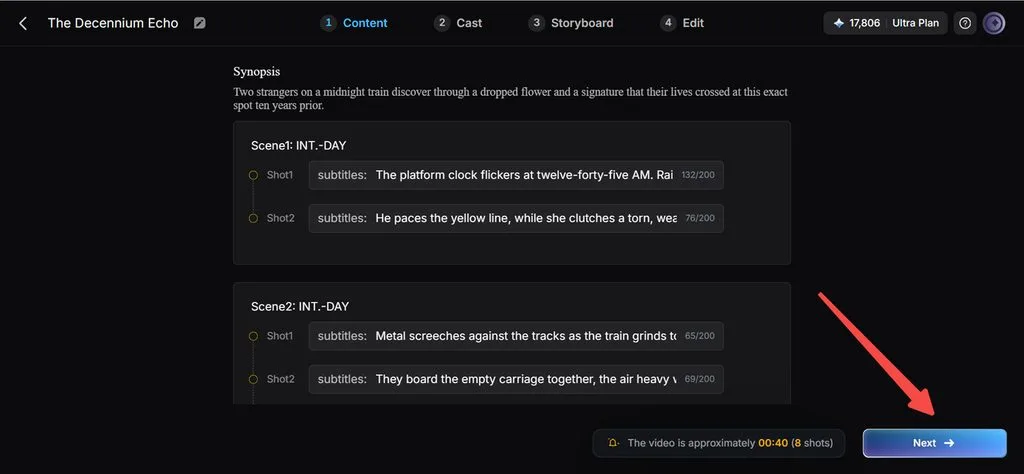
Task: Edit the project title pencil icon
Action: [x=200, y=23]
